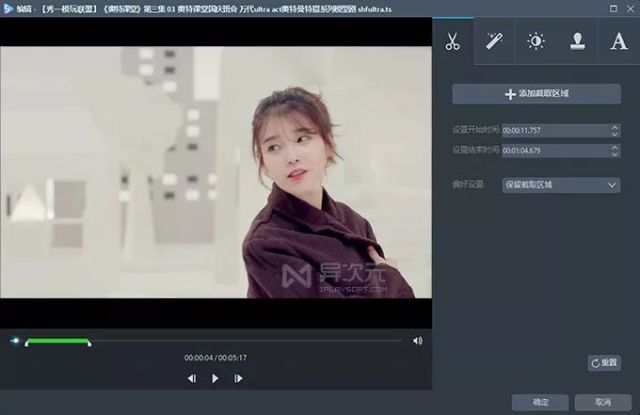The width and height of the screenshot is (640, 415).
Task: Open the brightness adjustment tab
Action: [x=536, y=41]
